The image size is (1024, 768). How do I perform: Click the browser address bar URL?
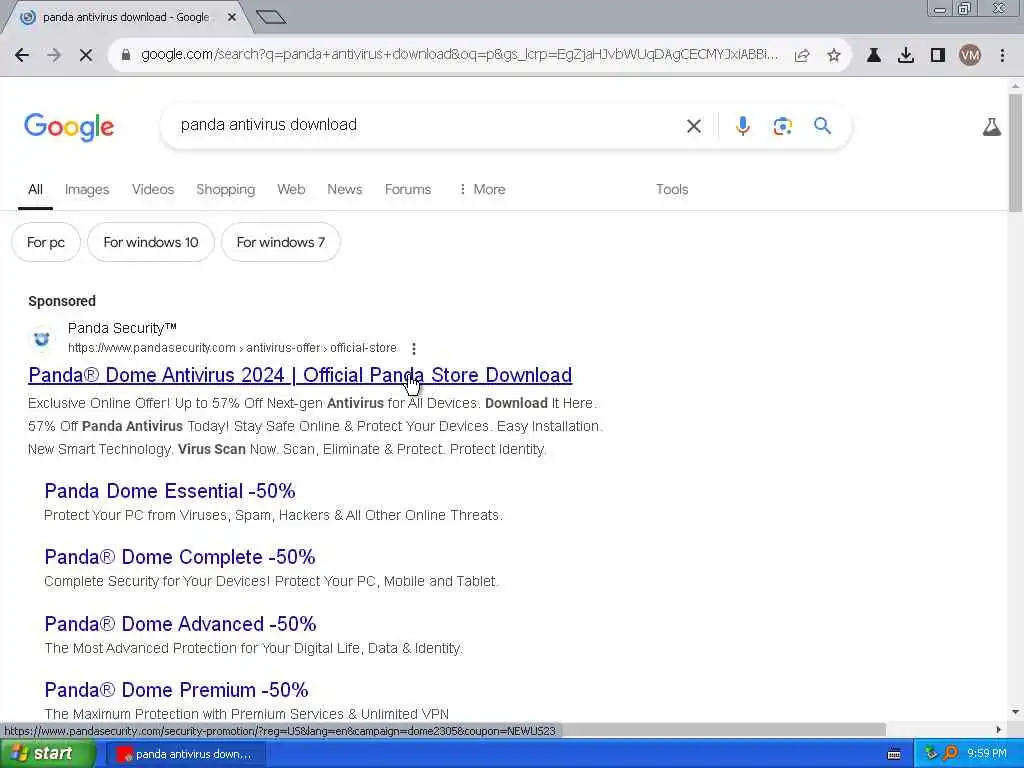tap(460, 55)
